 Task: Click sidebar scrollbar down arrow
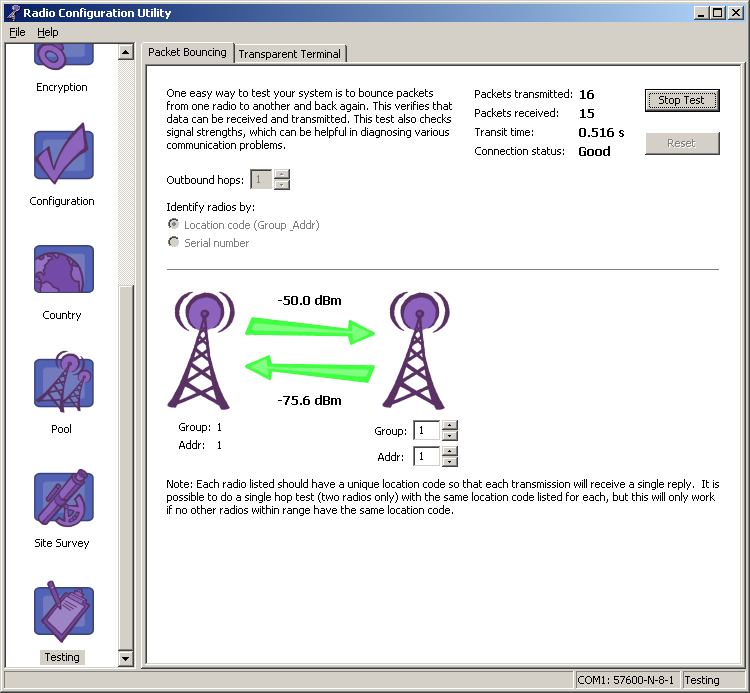tap(126, 658)
